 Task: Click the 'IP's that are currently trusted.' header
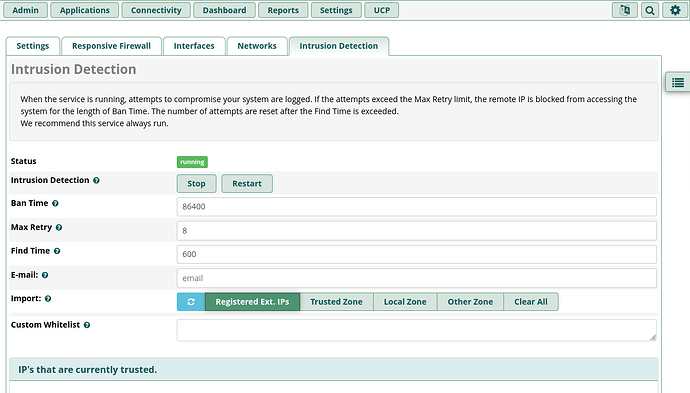334,370
